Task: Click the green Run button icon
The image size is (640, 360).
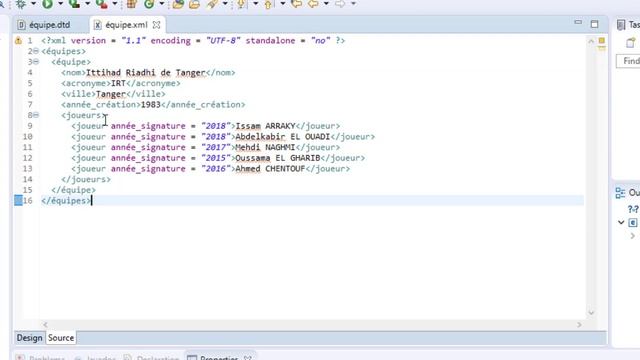Action: pyautogui.click(x=48, y=4)
